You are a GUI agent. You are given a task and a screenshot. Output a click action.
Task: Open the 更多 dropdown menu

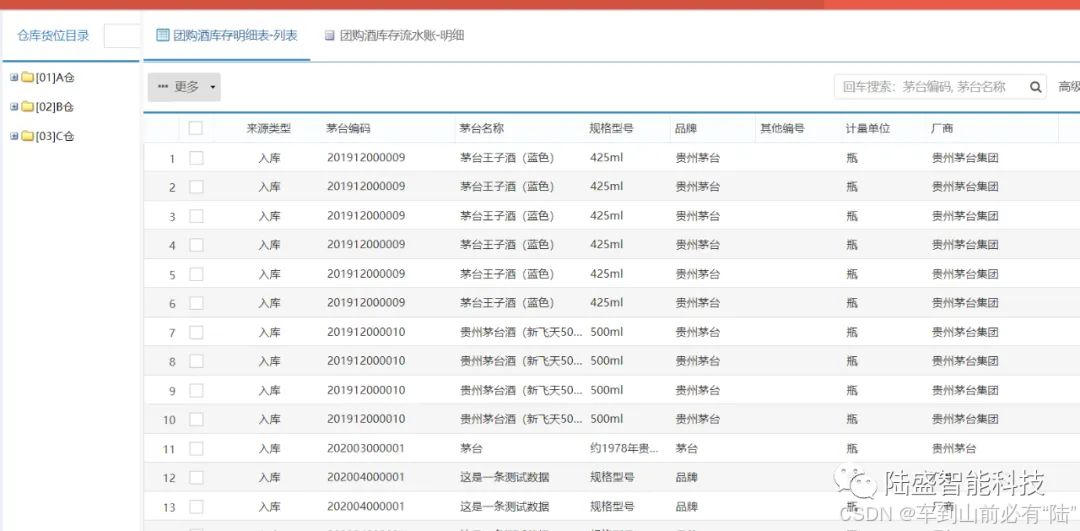pos(185,87)
